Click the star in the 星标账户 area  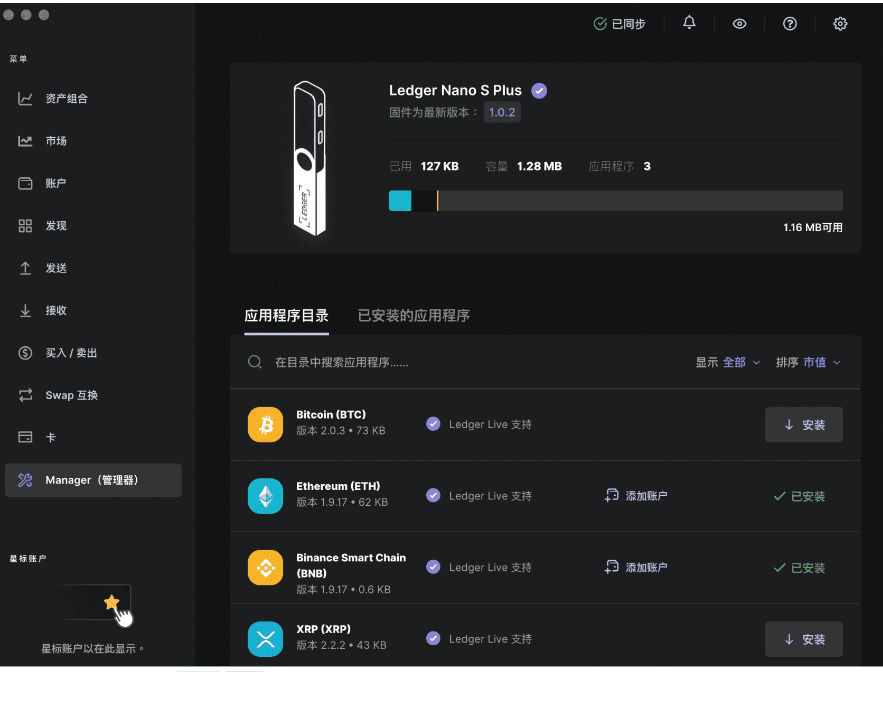coord(112,601)
